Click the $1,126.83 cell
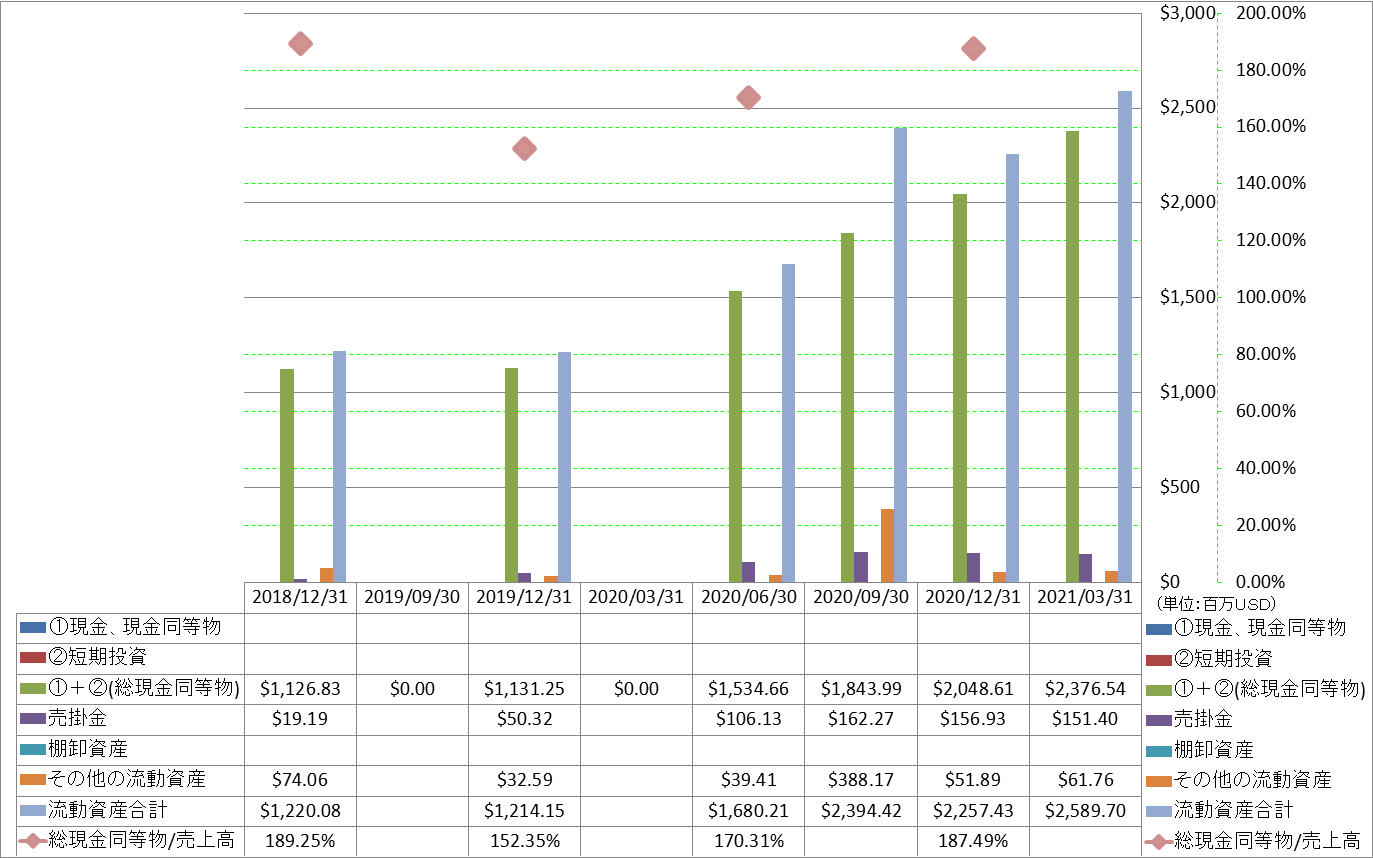Screen dimensions: 1373x858 300,689
